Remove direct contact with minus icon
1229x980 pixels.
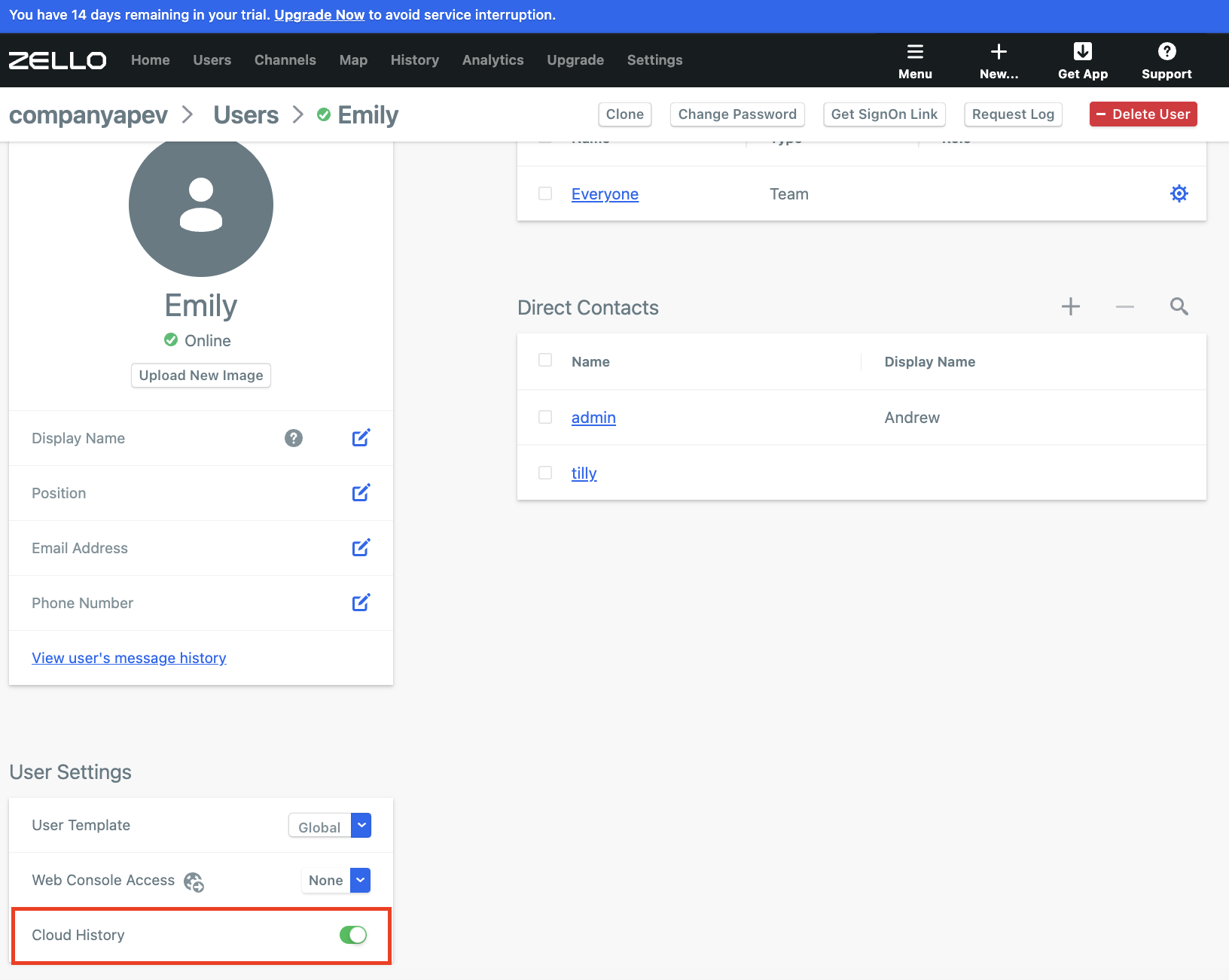(1125, 306)
